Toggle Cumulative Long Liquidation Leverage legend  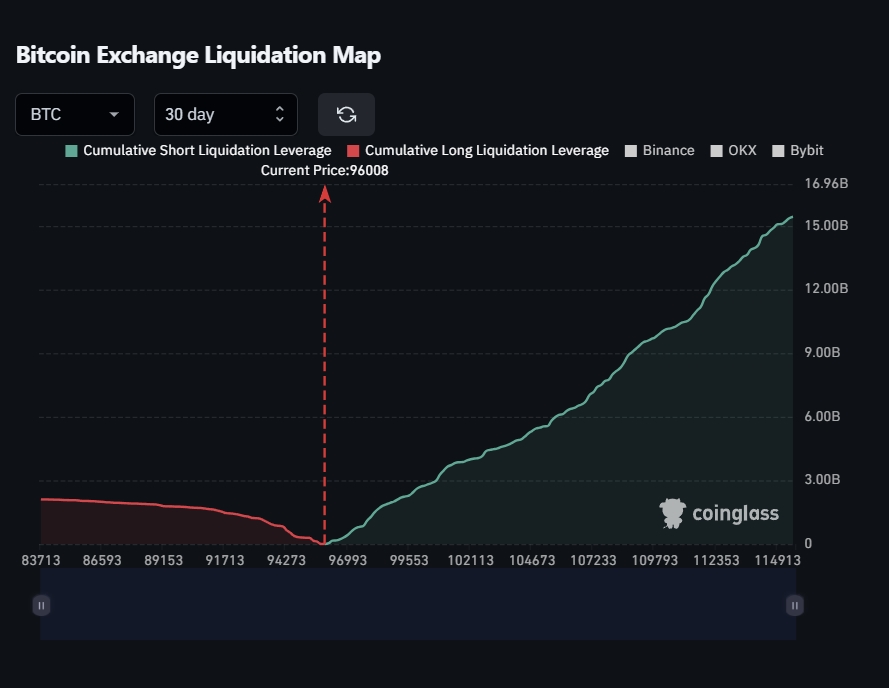486,150
